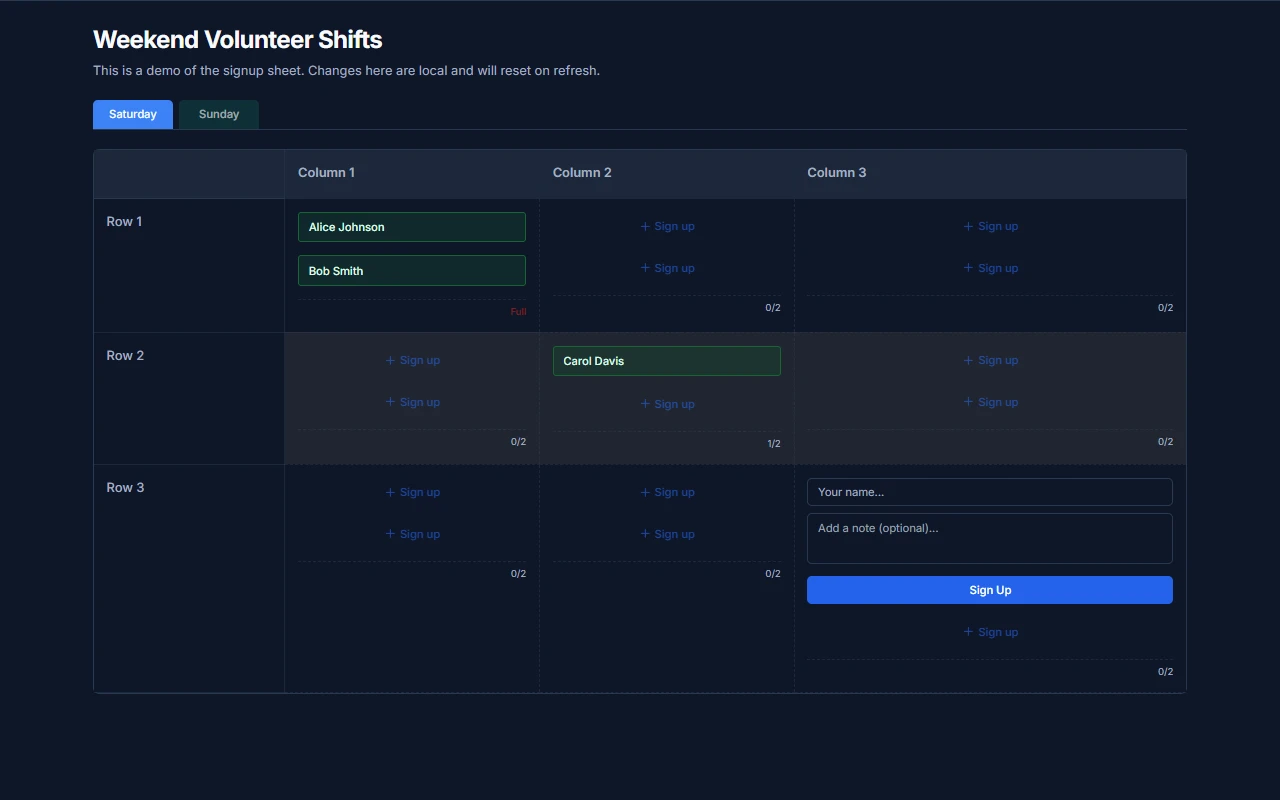Click the second Sign up link in Row 1 Column 2
The height and width of the screenshot is (800, 1280).
point(667,268)
